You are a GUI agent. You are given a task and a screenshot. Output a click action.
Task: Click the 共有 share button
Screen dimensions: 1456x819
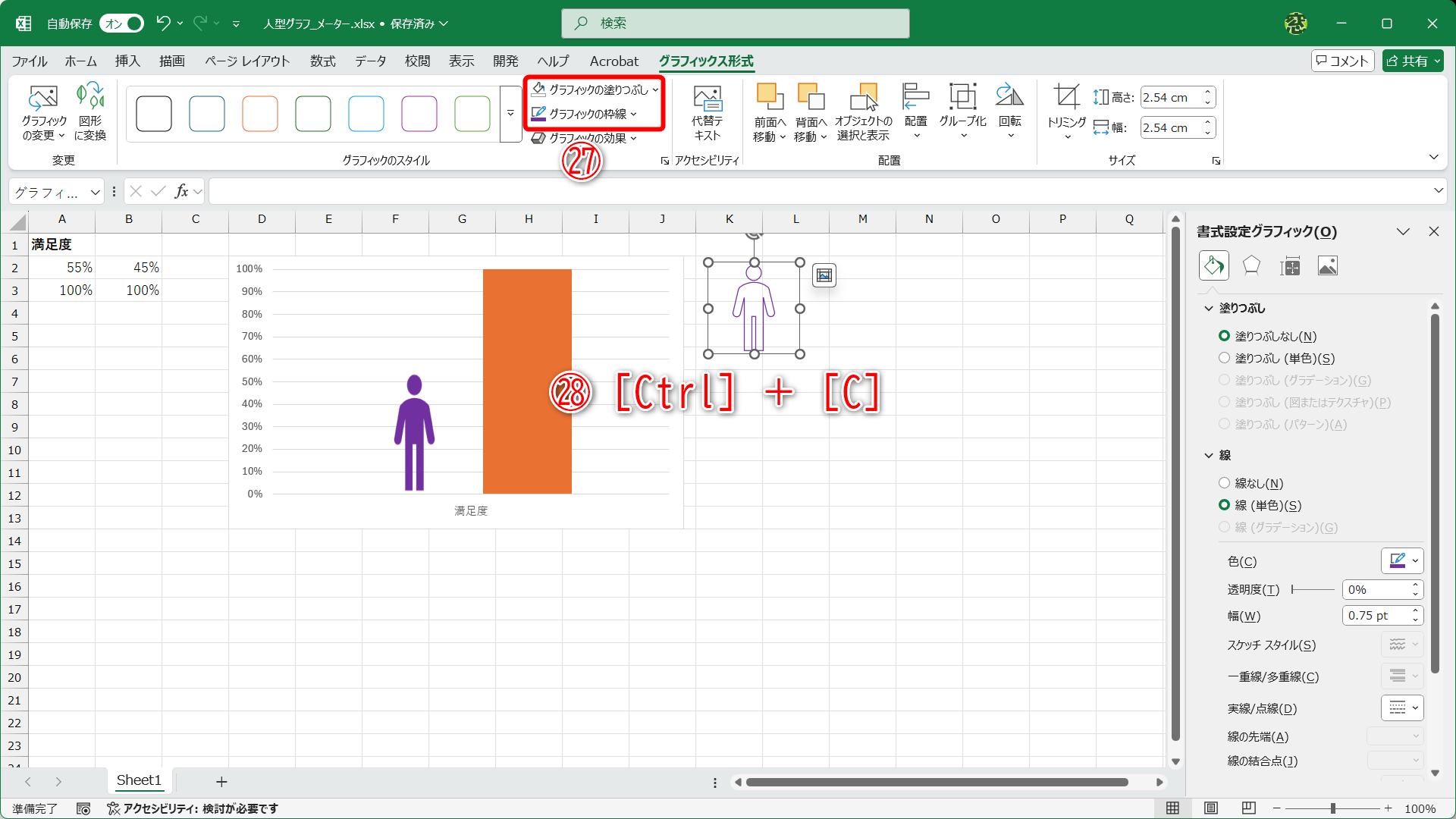pyautogui.click(x=1412, y=61)
